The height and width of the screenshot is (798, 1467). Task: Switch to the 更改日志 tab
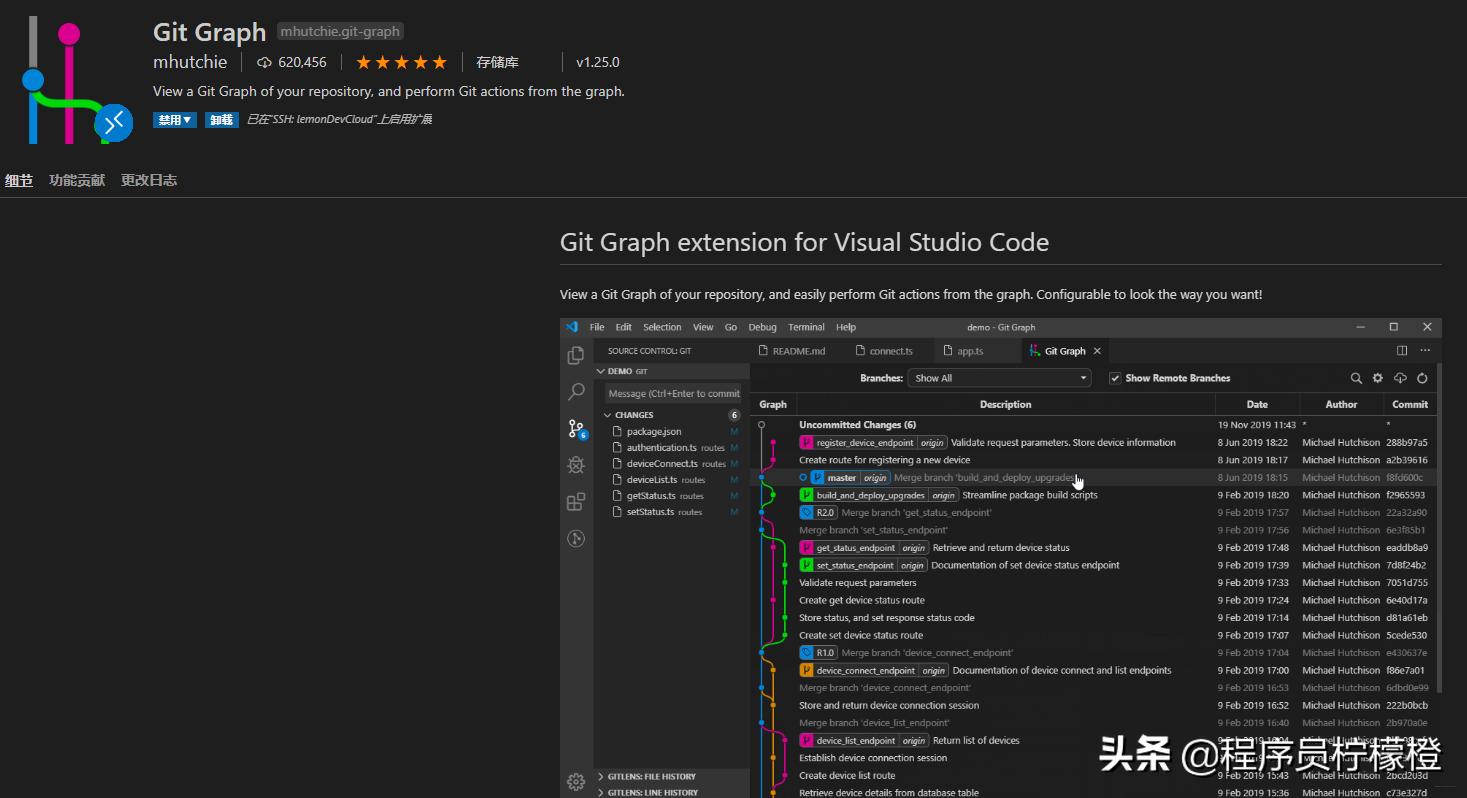tap(148, 180)
